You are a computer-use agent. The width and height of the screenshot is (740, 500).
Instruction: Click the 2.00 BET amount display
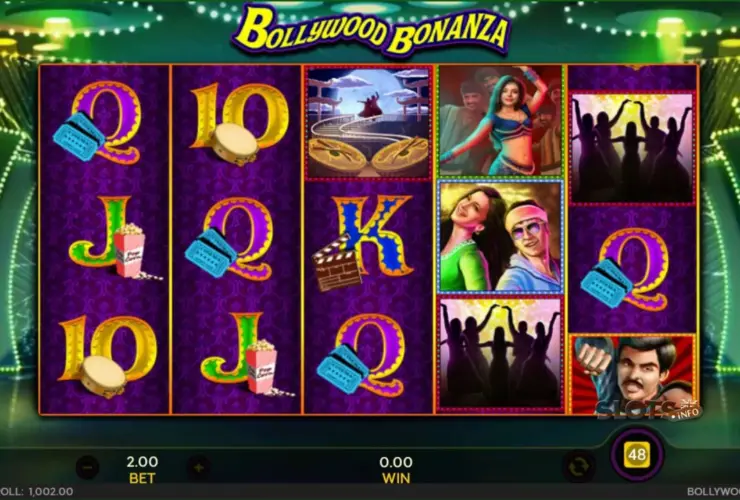pyautogui.click(x=142, y=469)
